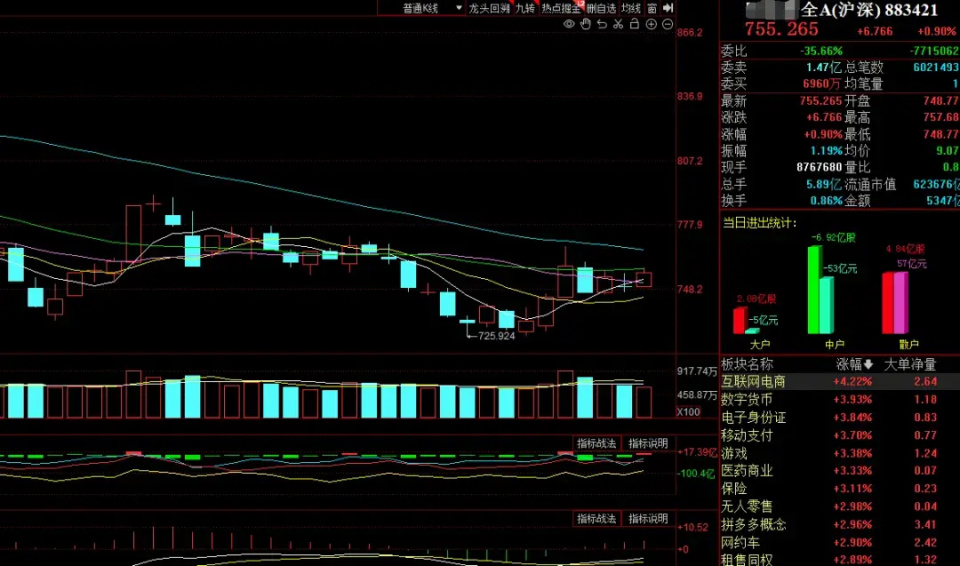Click the 委卖 value 1.47亿
This screenshot has width=960, height=566.
coord(823,67)
